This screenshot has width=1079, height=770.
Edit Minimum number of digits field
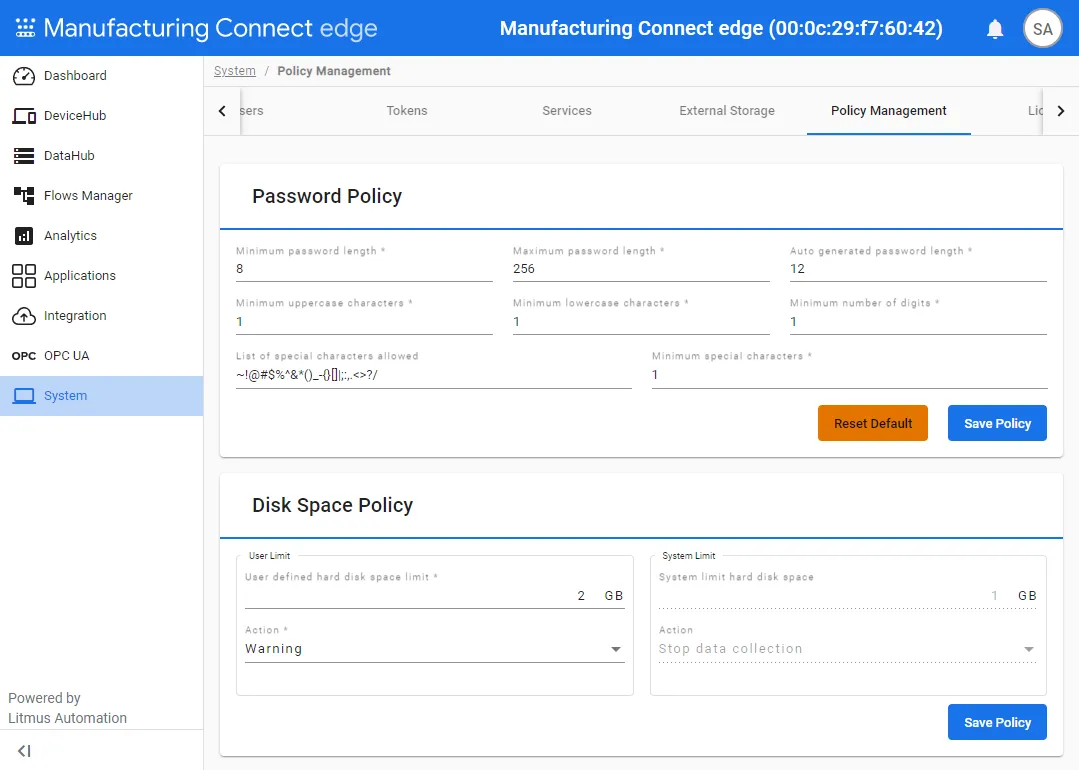918,321
